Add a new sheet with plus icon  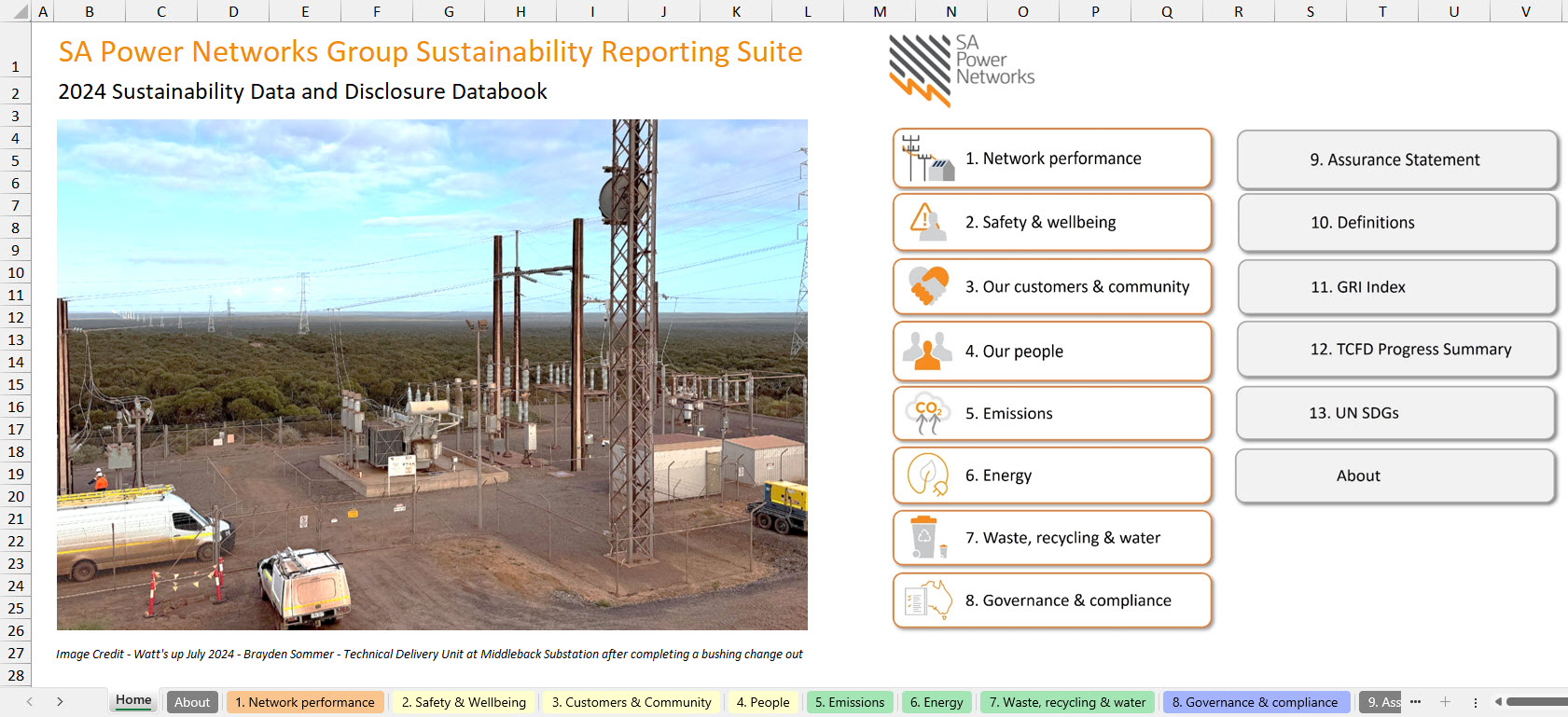1445,702
